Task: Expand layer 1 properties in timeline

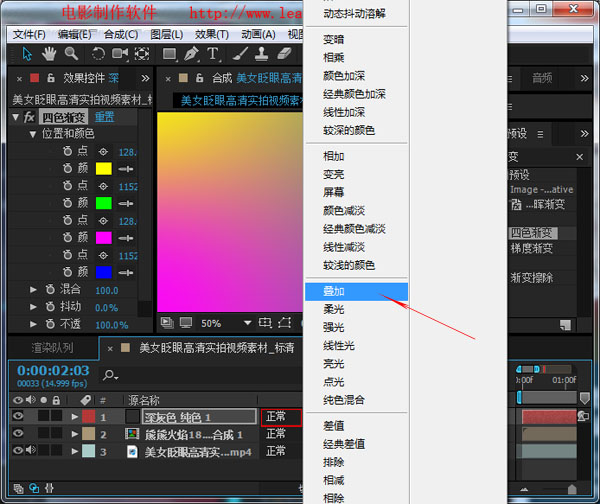Action: 75,417
